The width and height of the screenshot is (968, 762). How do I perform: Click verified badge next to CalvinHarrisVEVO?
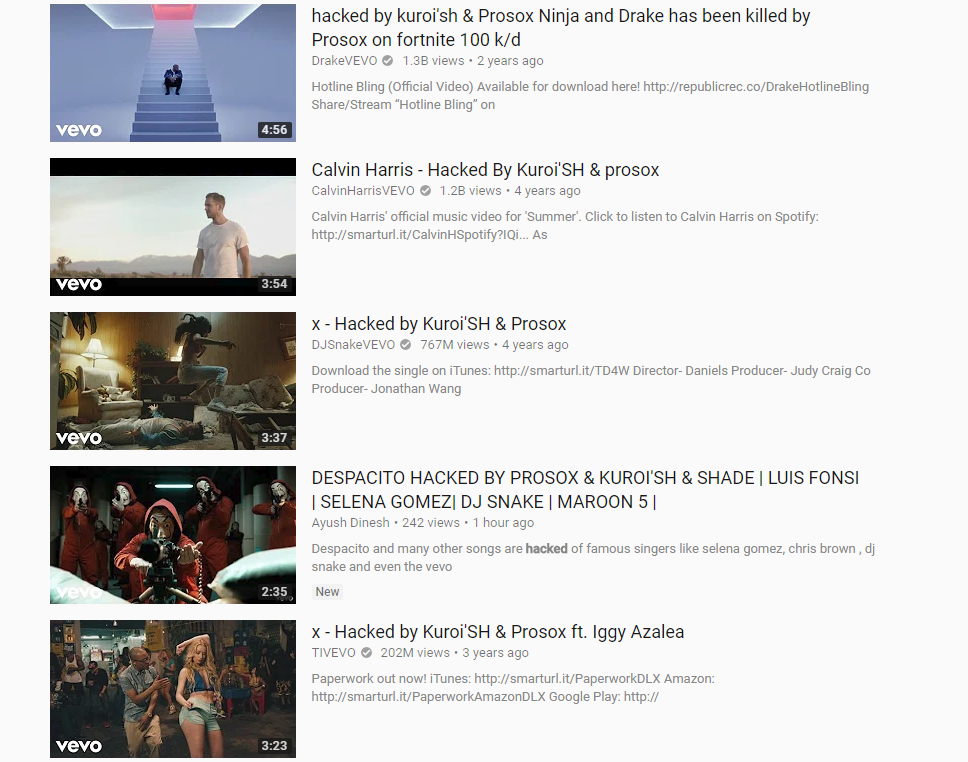pos(425,190)
